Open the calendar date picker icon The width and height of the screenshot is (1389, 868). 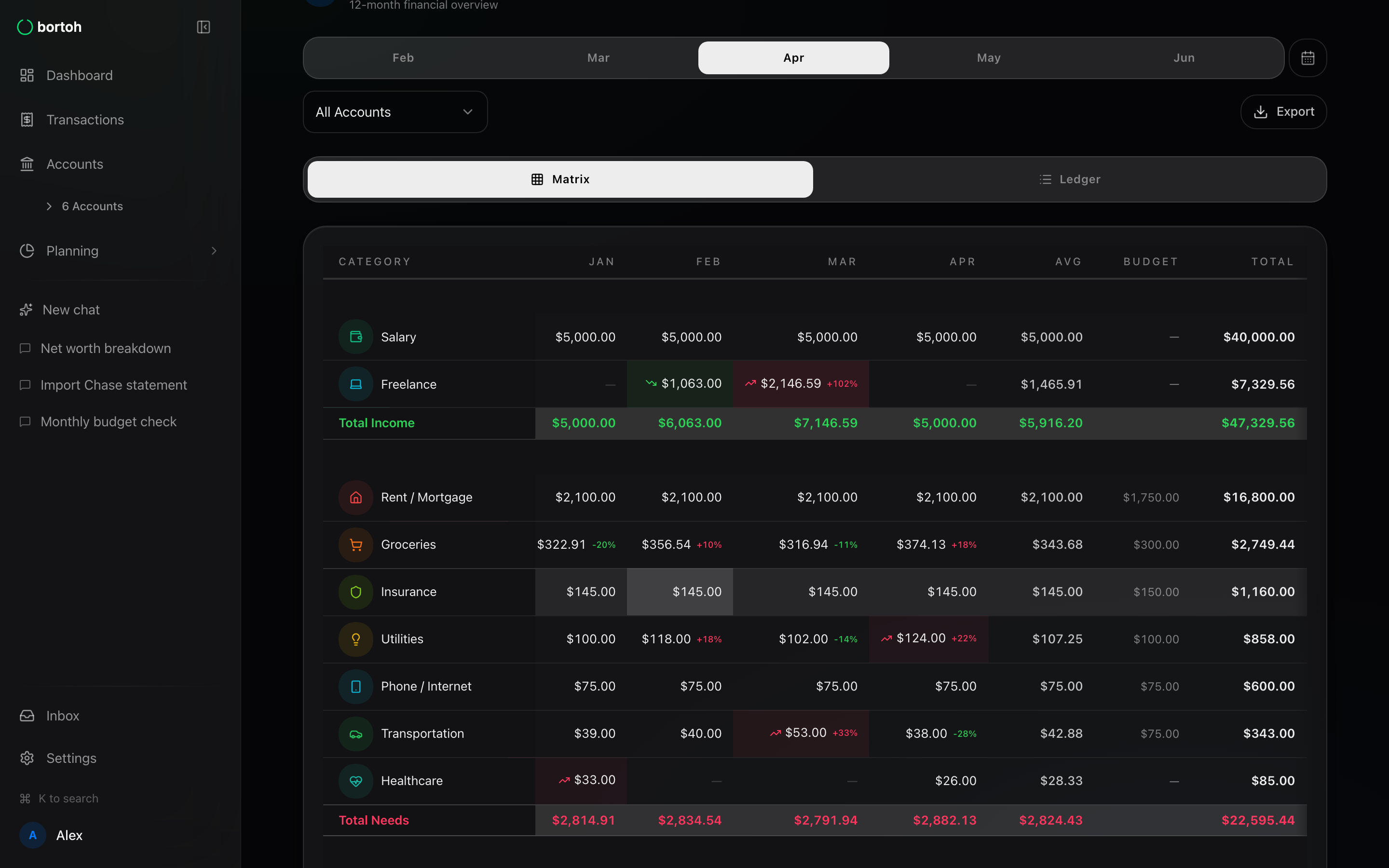click(x=1307, y=58)
